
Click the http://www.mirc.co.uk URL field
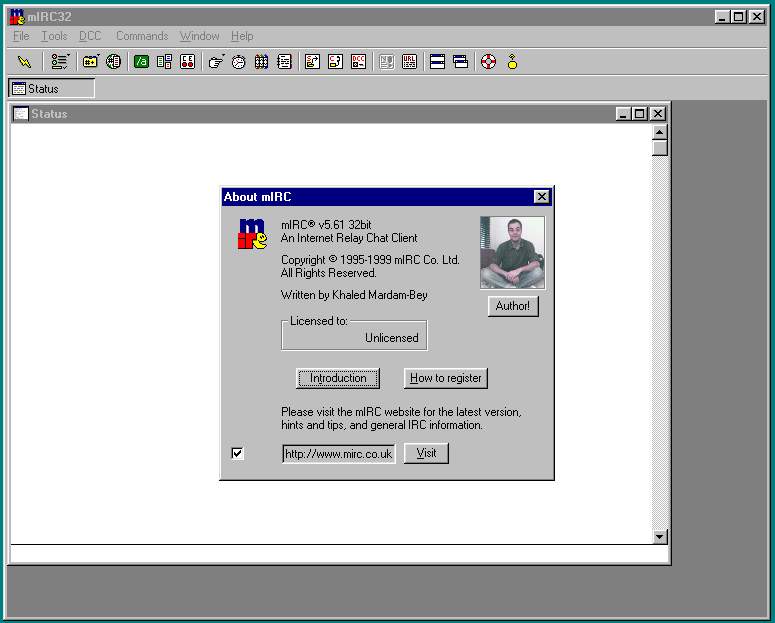[339, 454]
